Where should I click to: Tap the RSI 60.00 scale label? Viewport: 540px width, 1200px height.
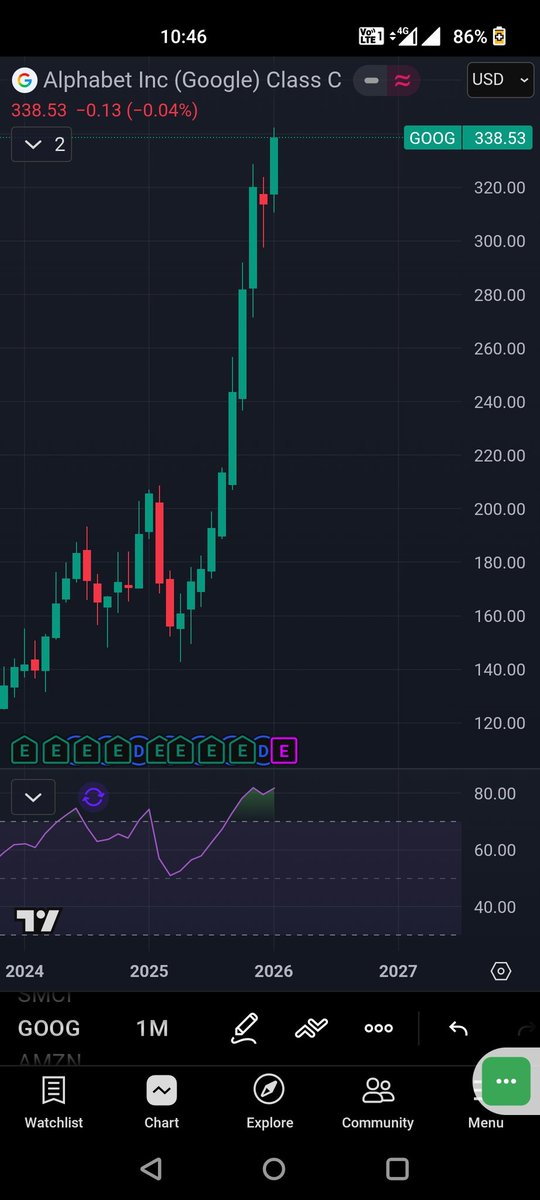[x=493, y=850]
